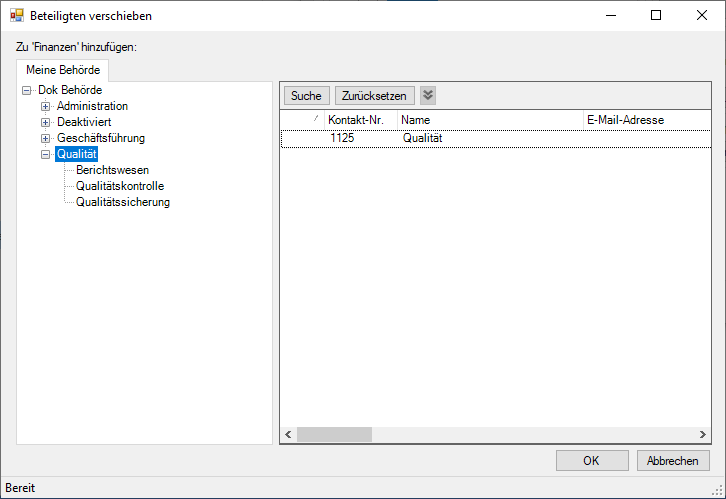This screenshot has height=499, width=726.
Task: Cancel using the Abbrechen button
Action: pyautogui.click(x=673, y=461)
